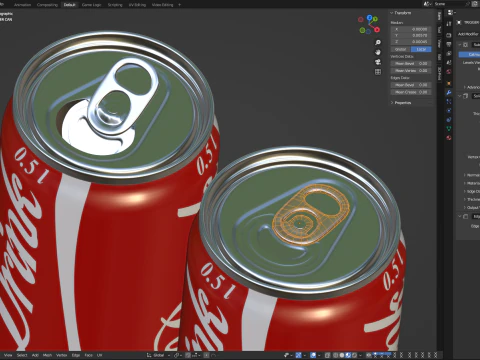Screen dimensions: 480x360
Task: Click the new scene icon beside Scene field
Action: pyautogui.click(x=475, y=4)
